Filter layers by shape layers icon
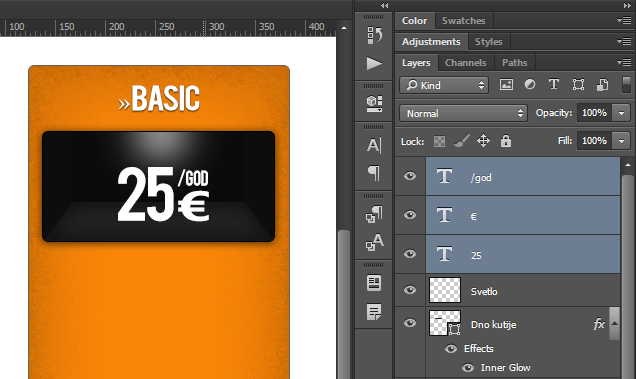Viewport: 636px width, 379px height. [578, 84]
